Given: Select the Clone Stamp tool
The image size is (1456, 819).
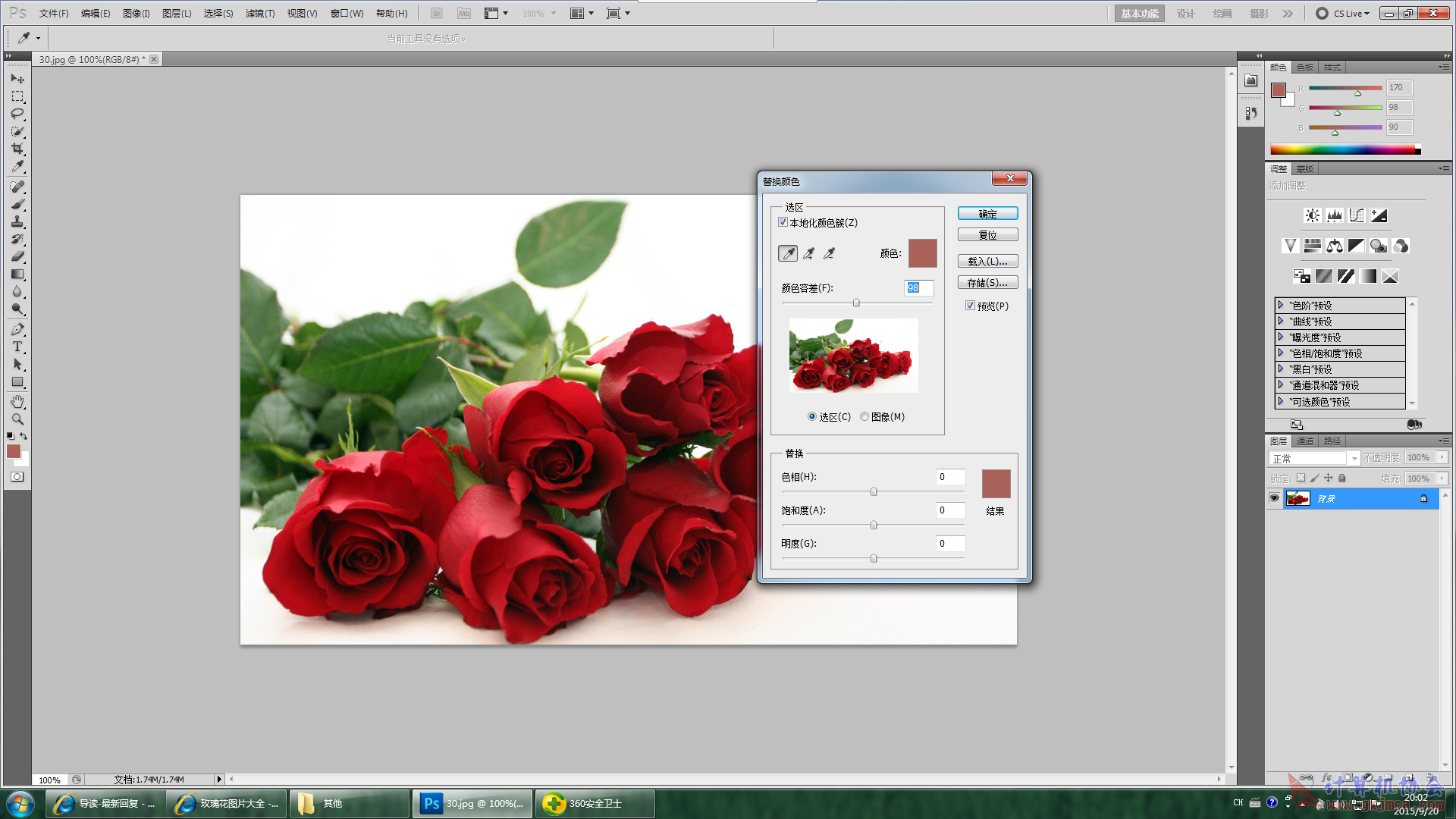Looking at the screenshot, I should pos(17,221).
